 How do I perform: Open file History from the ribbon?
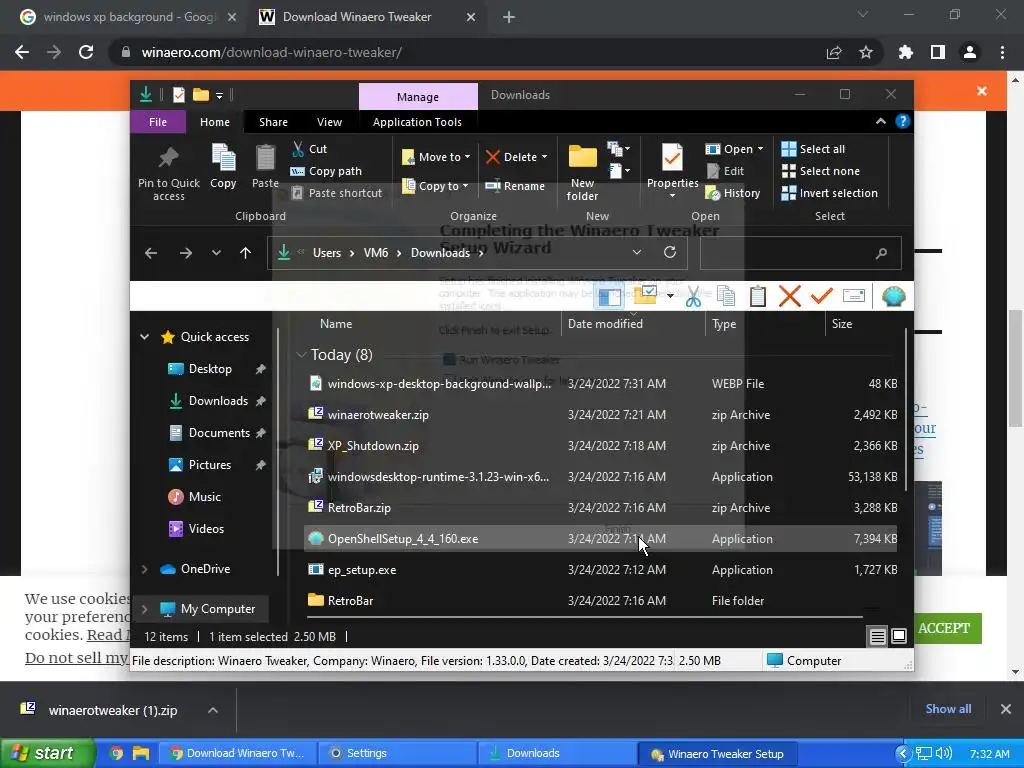(x=733, y=193)
